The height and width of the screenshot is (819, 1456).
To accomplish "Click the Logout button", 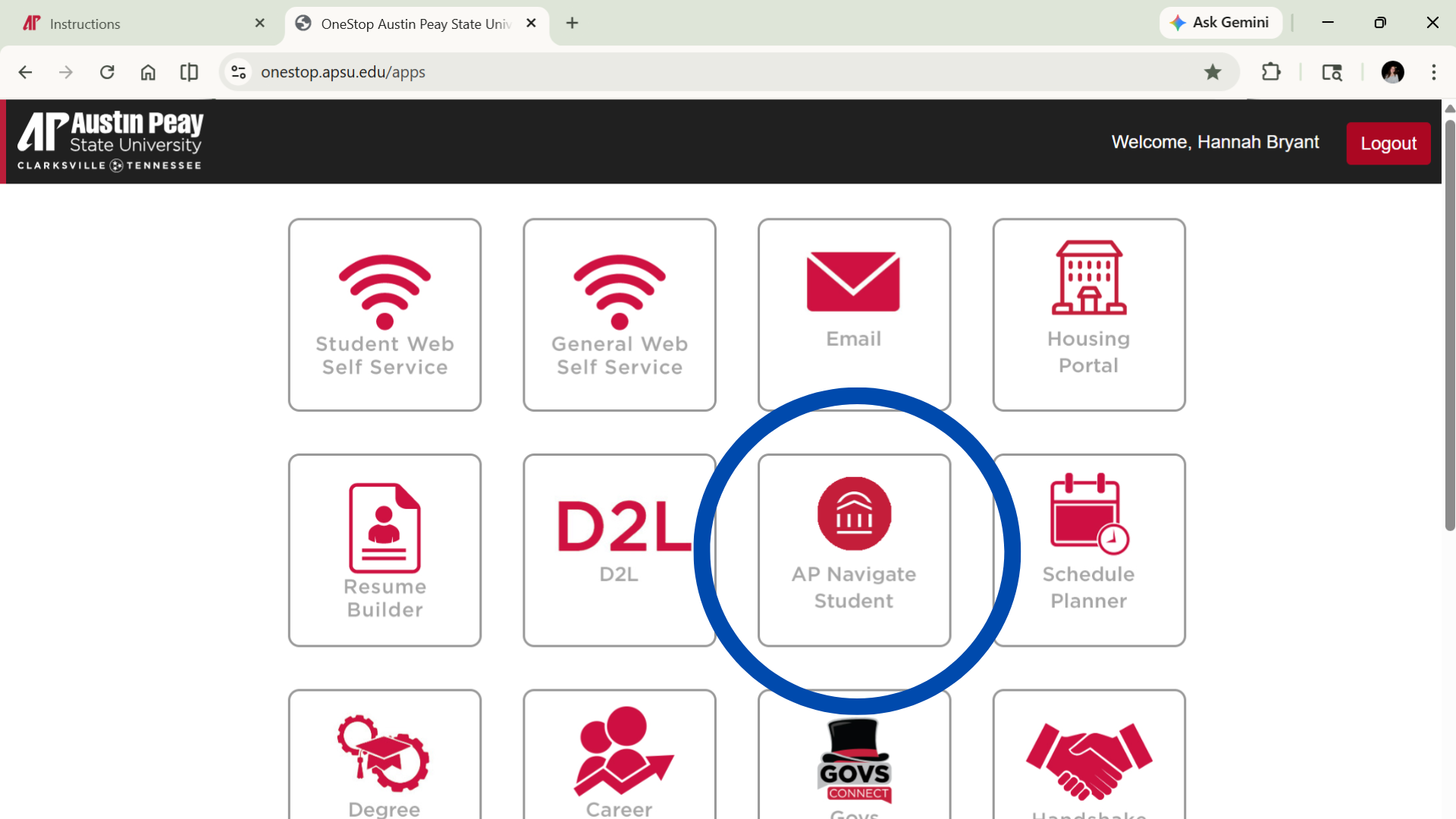I will coord(1388,143).
